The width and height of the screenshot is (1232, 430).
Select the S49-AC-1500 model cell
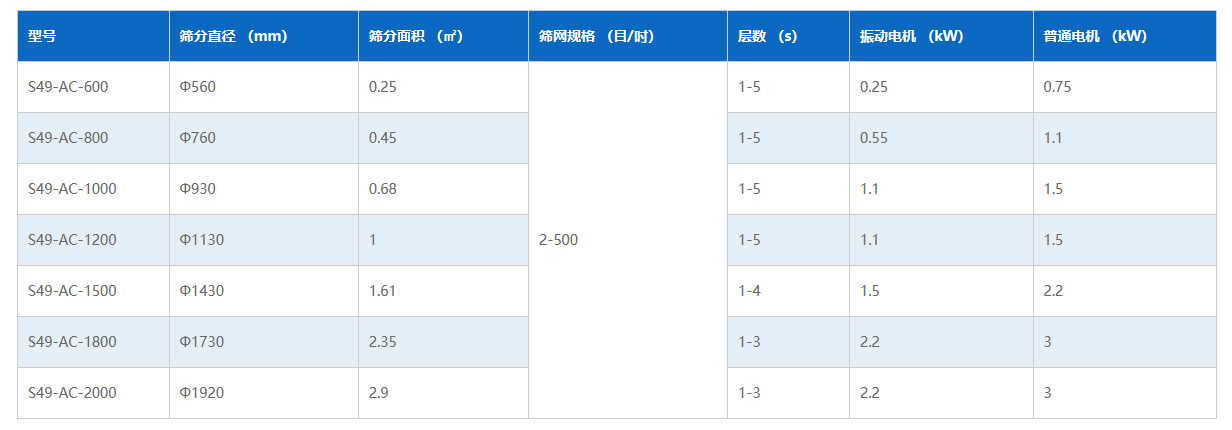pyautogui.click(x=72, y=291)
